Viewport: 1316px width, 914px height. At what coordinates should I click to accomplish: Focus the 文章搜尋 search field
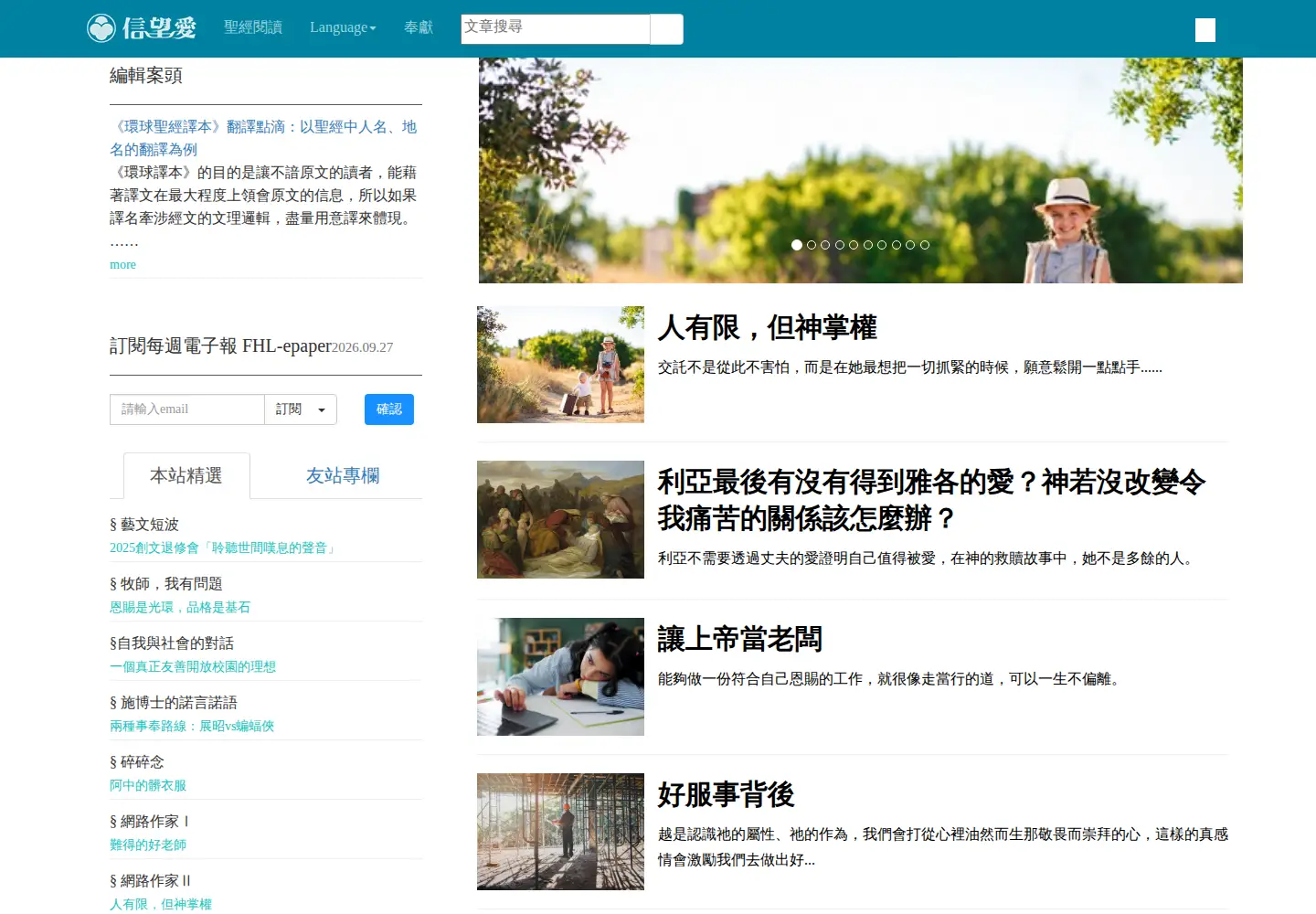point(556,28)
